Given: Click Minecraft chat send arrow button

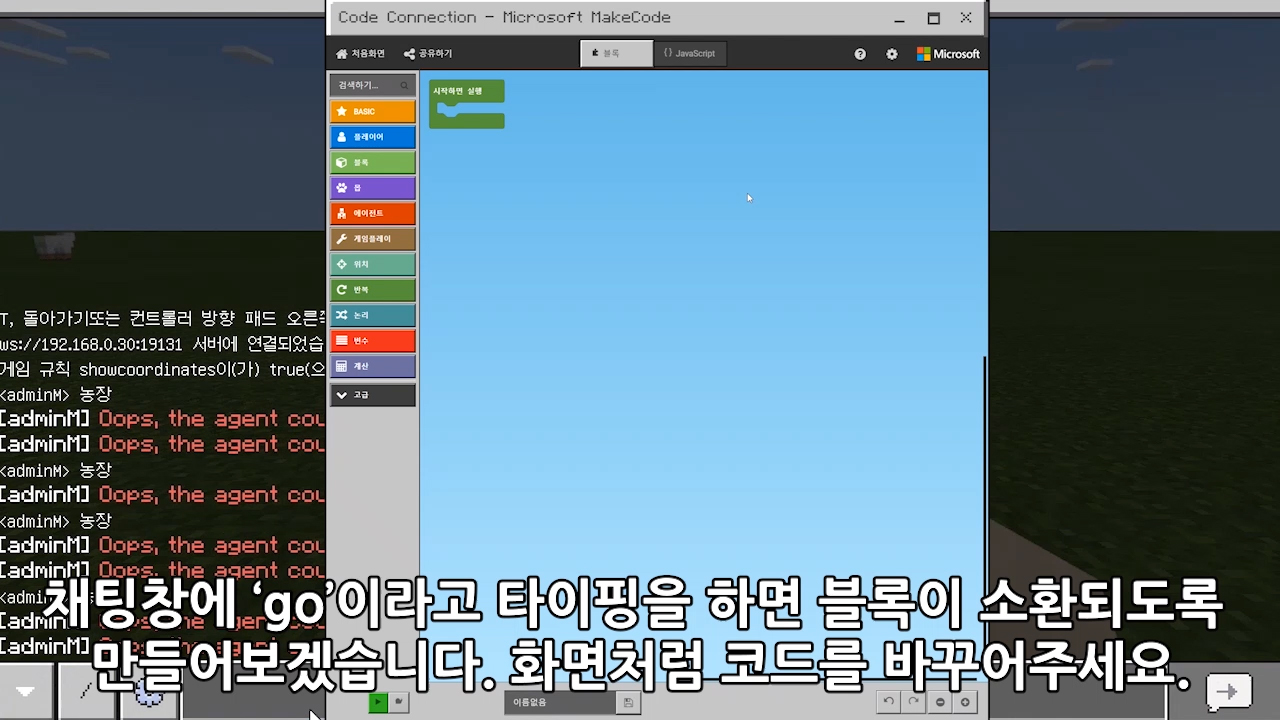Looking at the screenshot, I should [x=1228, y=692].
